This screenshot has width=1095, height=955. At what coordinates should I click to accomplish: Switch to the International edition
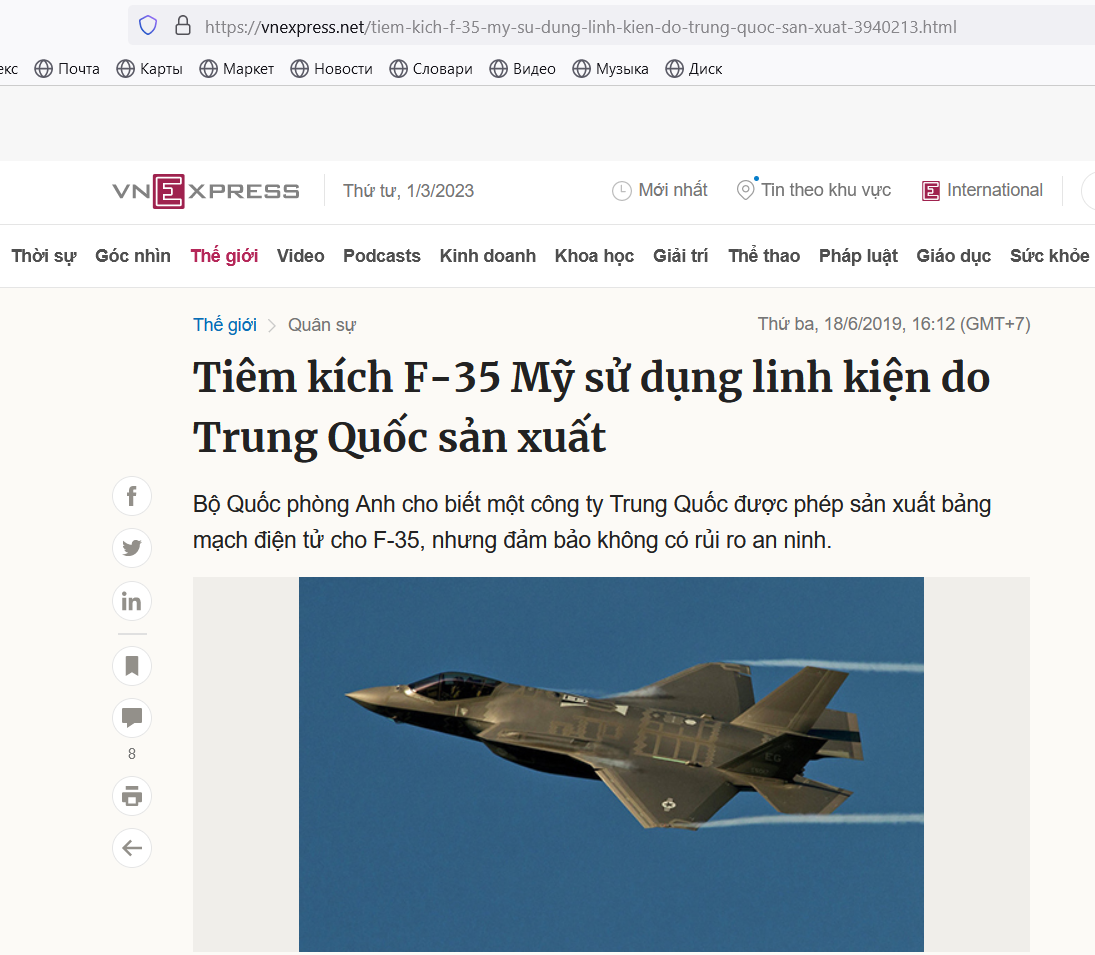[983, 190]
